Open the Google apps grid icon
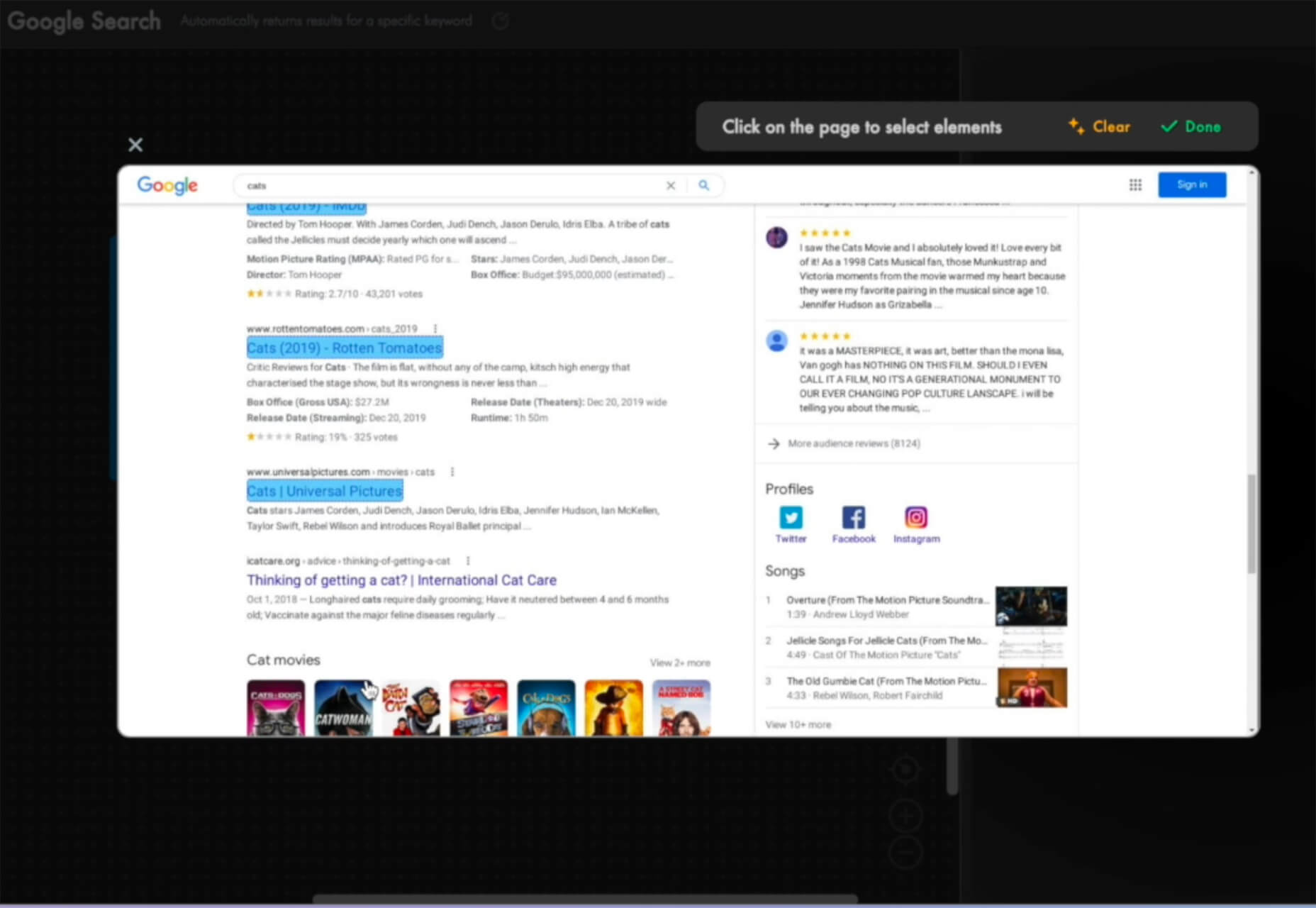Screen dimensions: 1316x908 (1135, 185)
